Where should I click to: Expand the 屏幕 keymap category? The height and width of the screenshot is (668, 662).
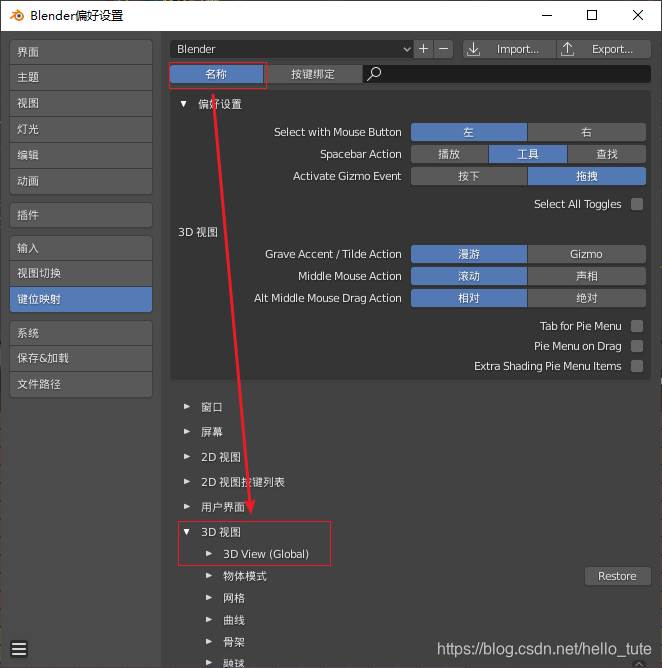(187, 432)
